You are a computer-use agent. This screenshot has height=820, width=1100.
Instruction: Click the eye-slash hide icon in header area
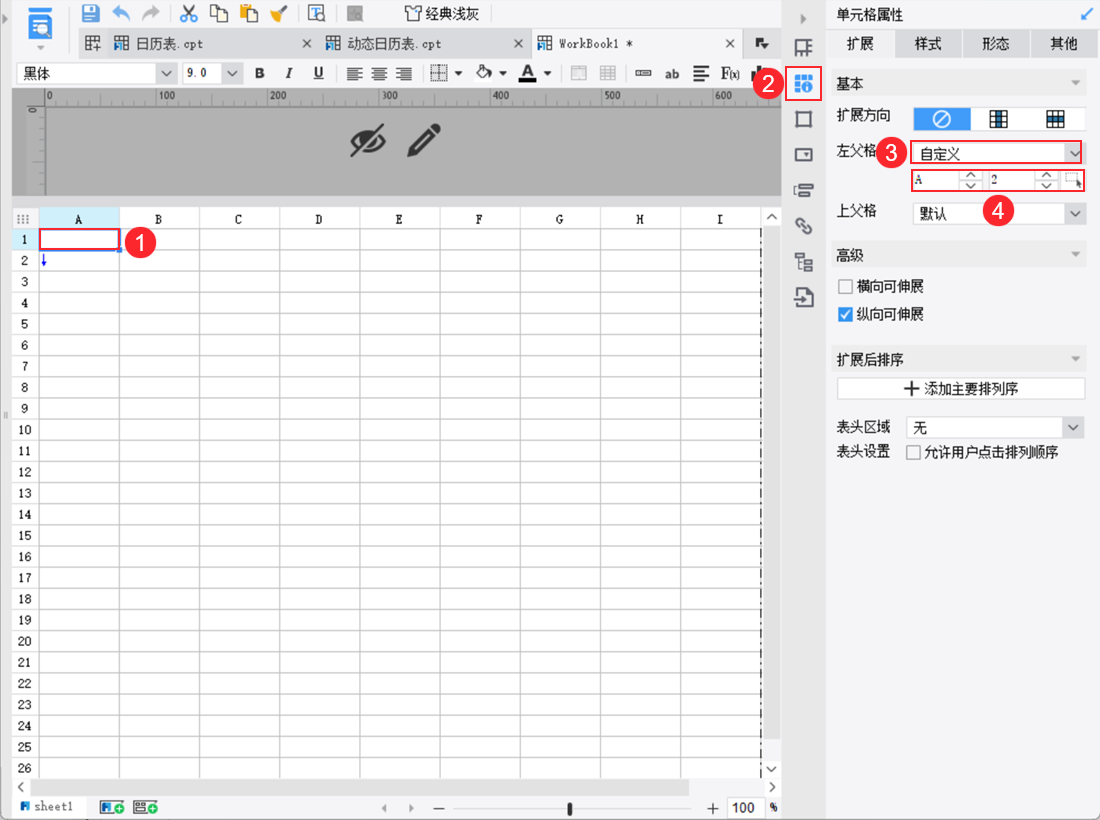pyautogui.click(x=368, y=141)
